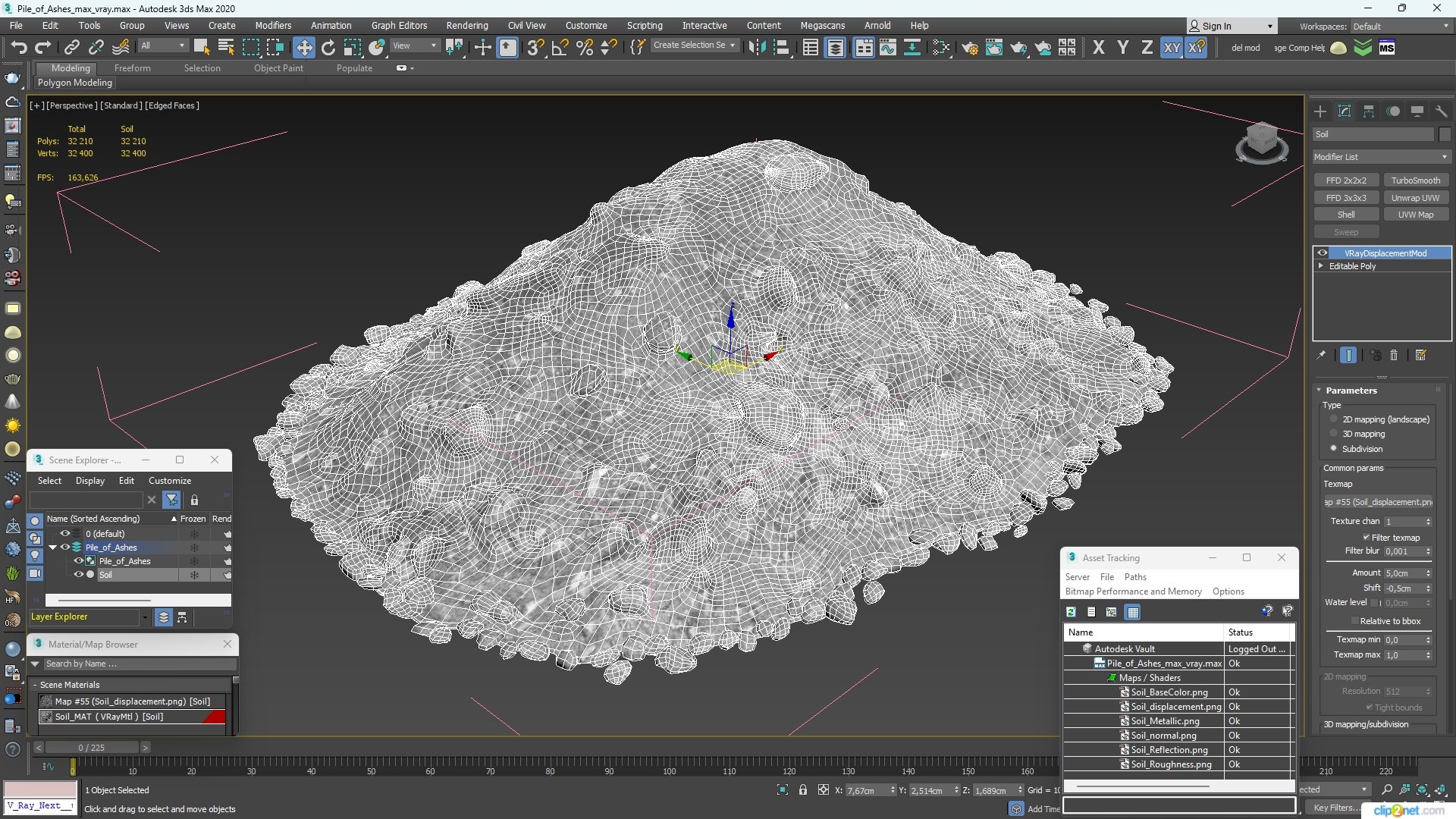Collapse the Parameters rollout
The width and height of the screenshot is (1456, 819).
pyautogui.click(x=1319, y=391)
